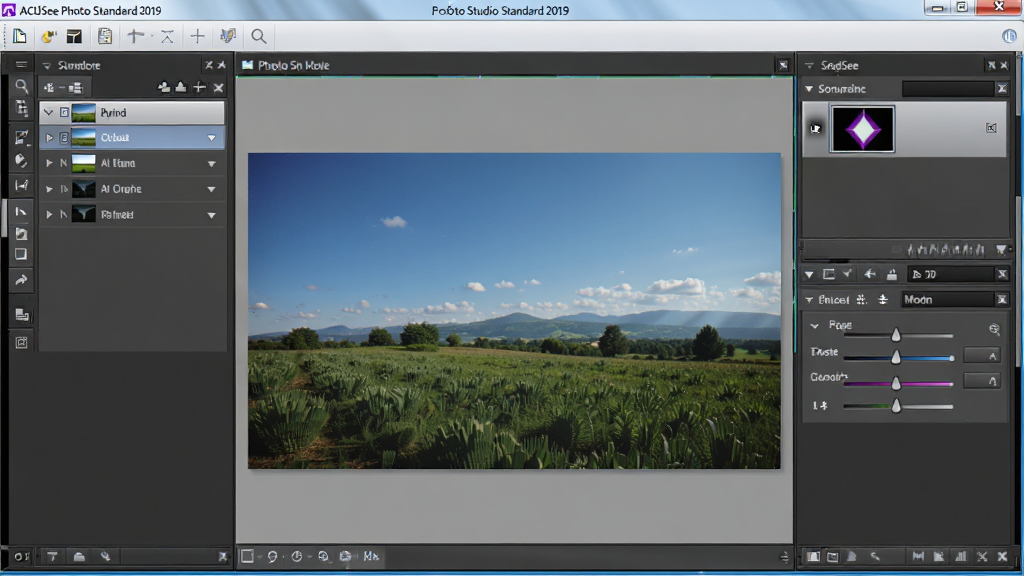Click the plus icon in the top toolbar
Screen dimensions: 1024x576
click(197, 37)
